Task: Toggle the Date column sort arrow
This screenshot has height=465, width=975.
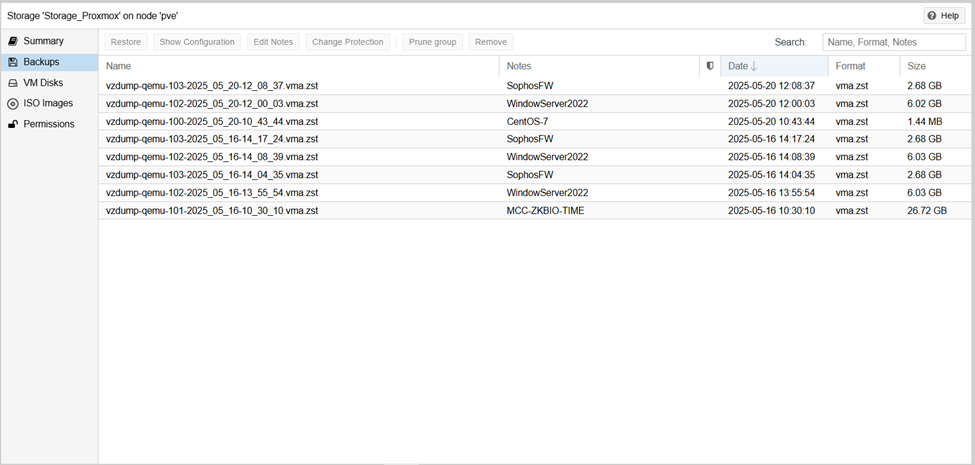Action: (x=754, y=66)
